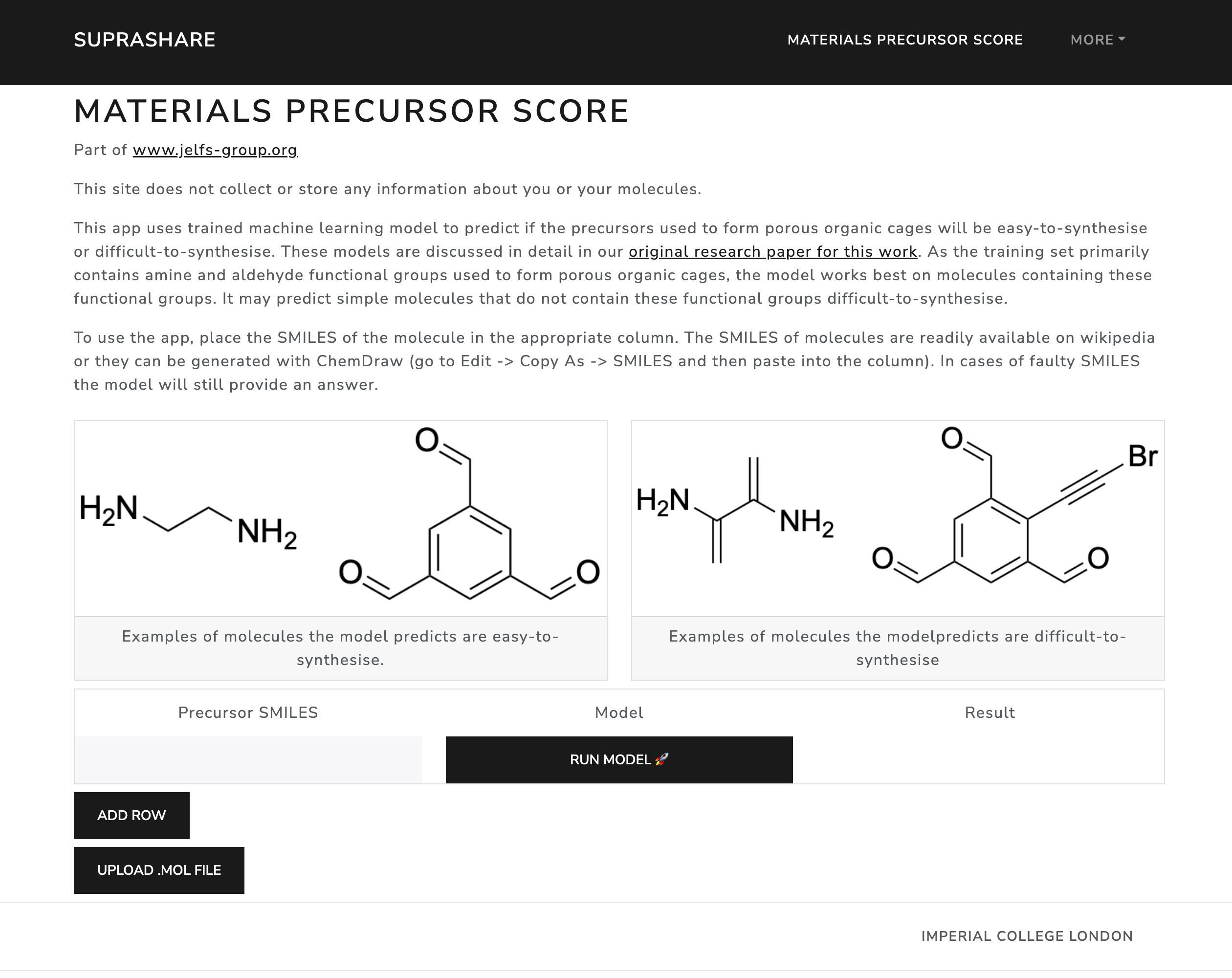This screenshot has width=1232, height=978.
Task: Open the Materials Precursor Score nav item
Action: 904,40
